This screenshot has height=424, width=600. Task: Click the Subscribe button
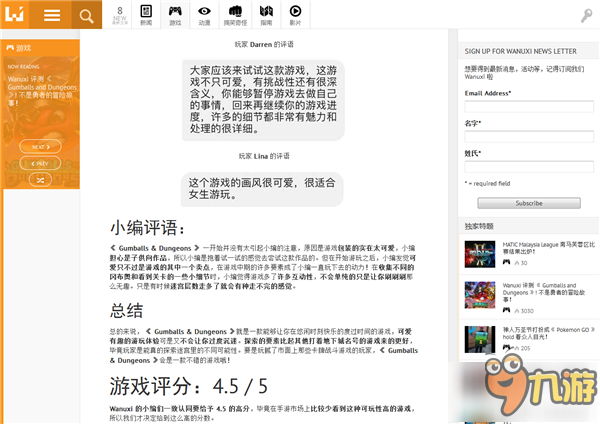click(x=529, y=203)
